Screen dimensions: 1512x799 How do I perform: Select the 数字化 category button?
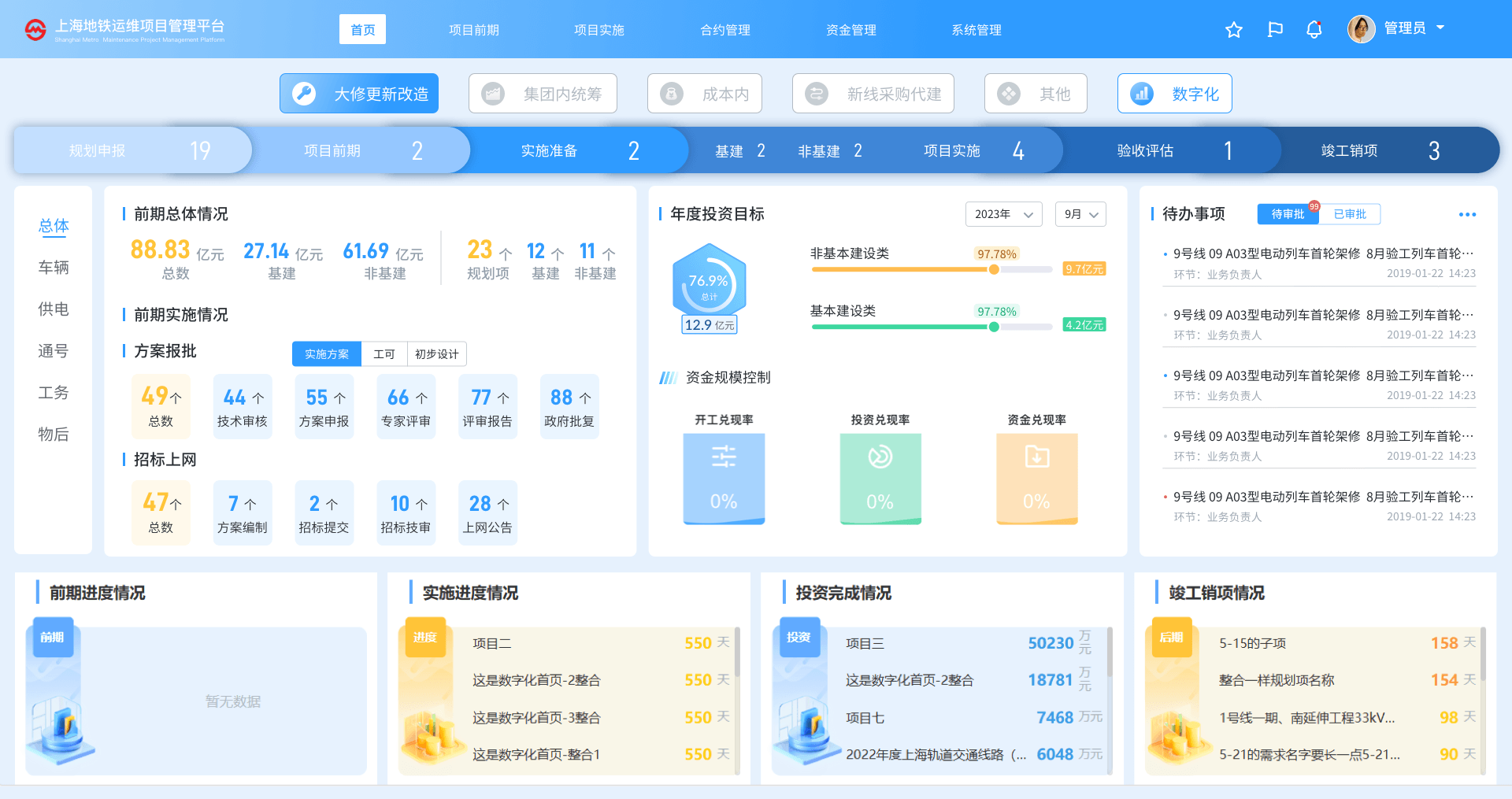1175,94
